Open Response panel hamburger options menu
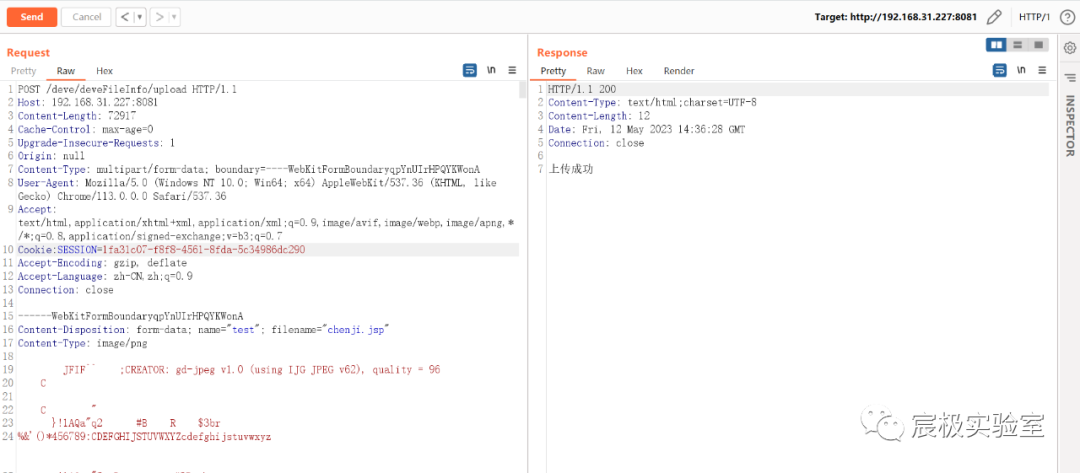The image size is (1080, 473). click(1041, 71)
